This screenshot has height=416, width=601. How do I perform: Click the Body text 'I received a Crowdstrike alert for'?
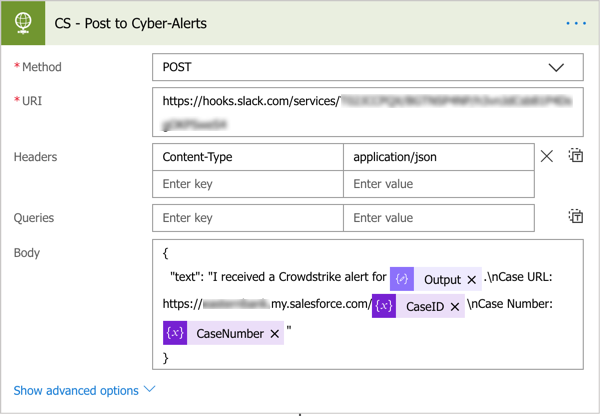[299, 277]
